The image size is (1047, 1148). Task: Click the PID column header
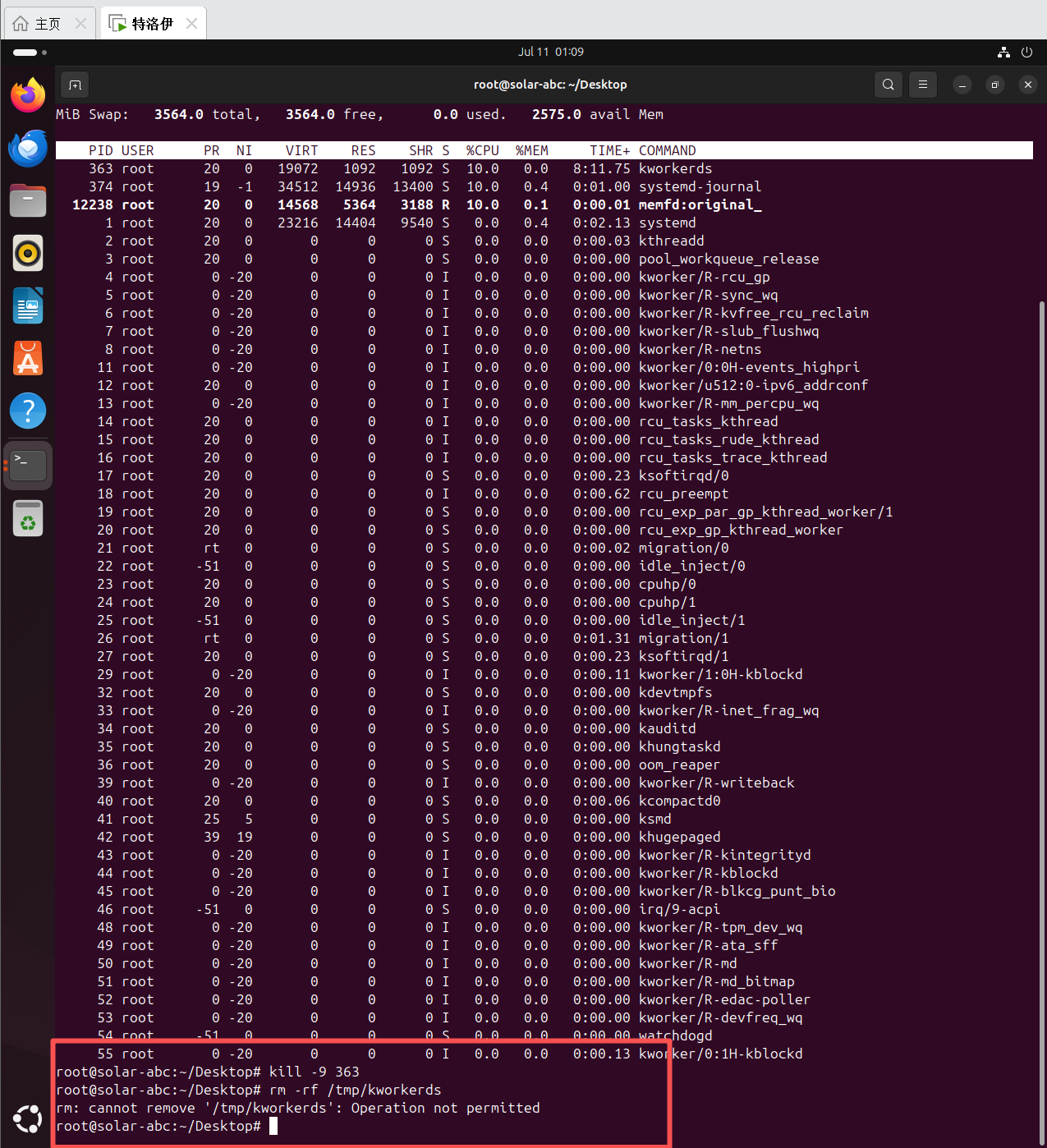(x=101, y=150)
